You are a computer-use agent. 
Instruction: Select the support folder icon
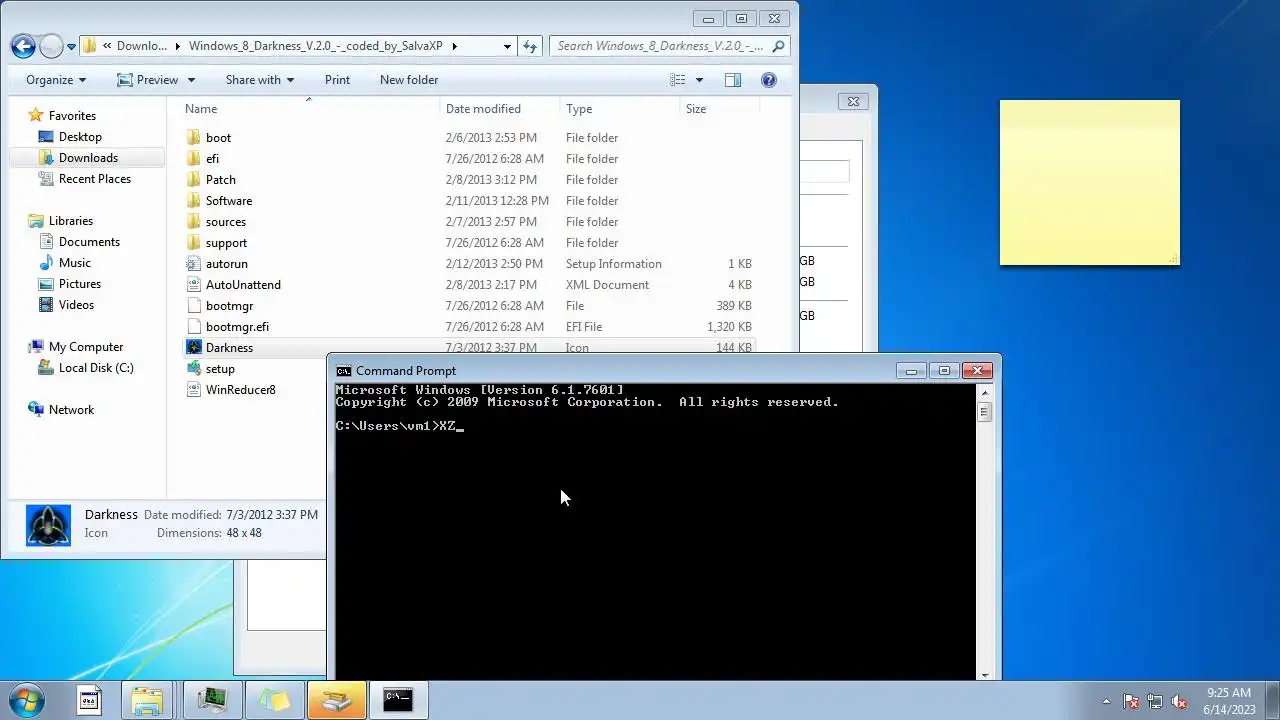click(x=194, y=243)
